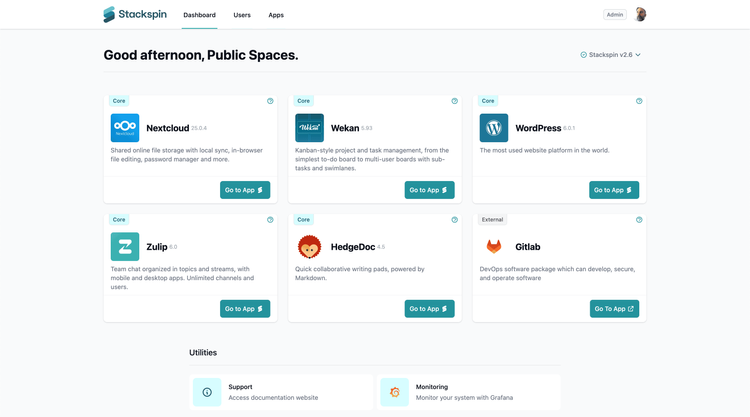Click the Stackspin logo

(x=135, y=14)
